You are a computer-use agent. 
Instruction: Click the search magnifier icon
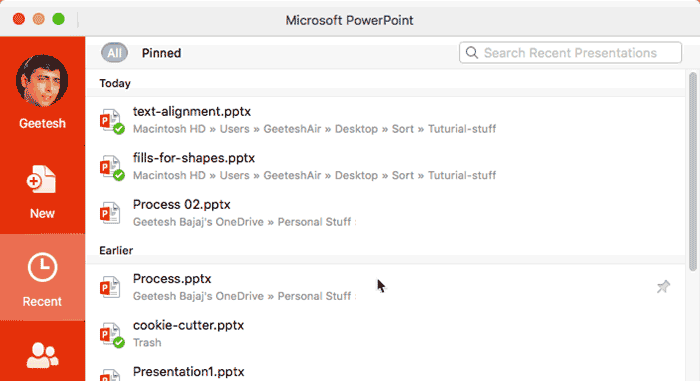[471, 53]
